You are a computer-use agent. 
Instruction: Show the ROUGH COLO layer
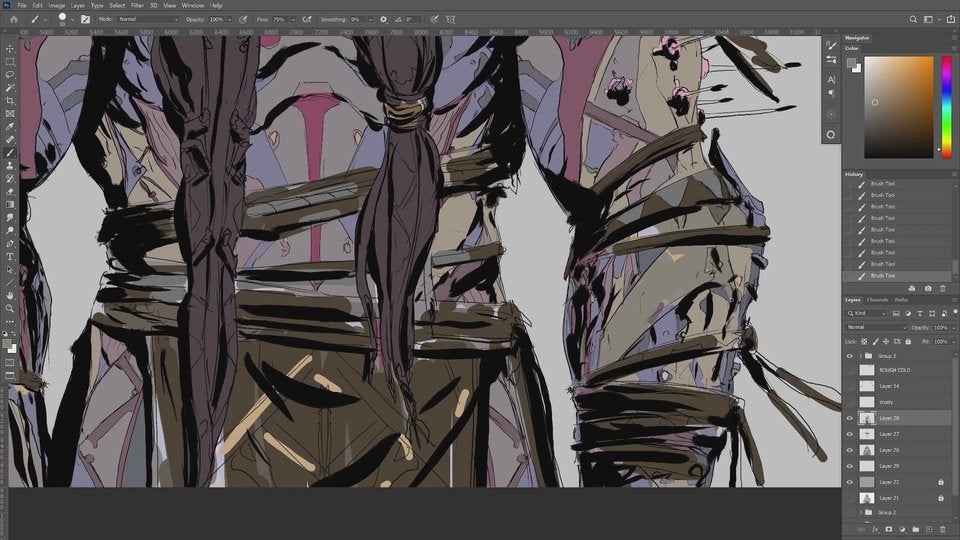(x=850, y=370)
